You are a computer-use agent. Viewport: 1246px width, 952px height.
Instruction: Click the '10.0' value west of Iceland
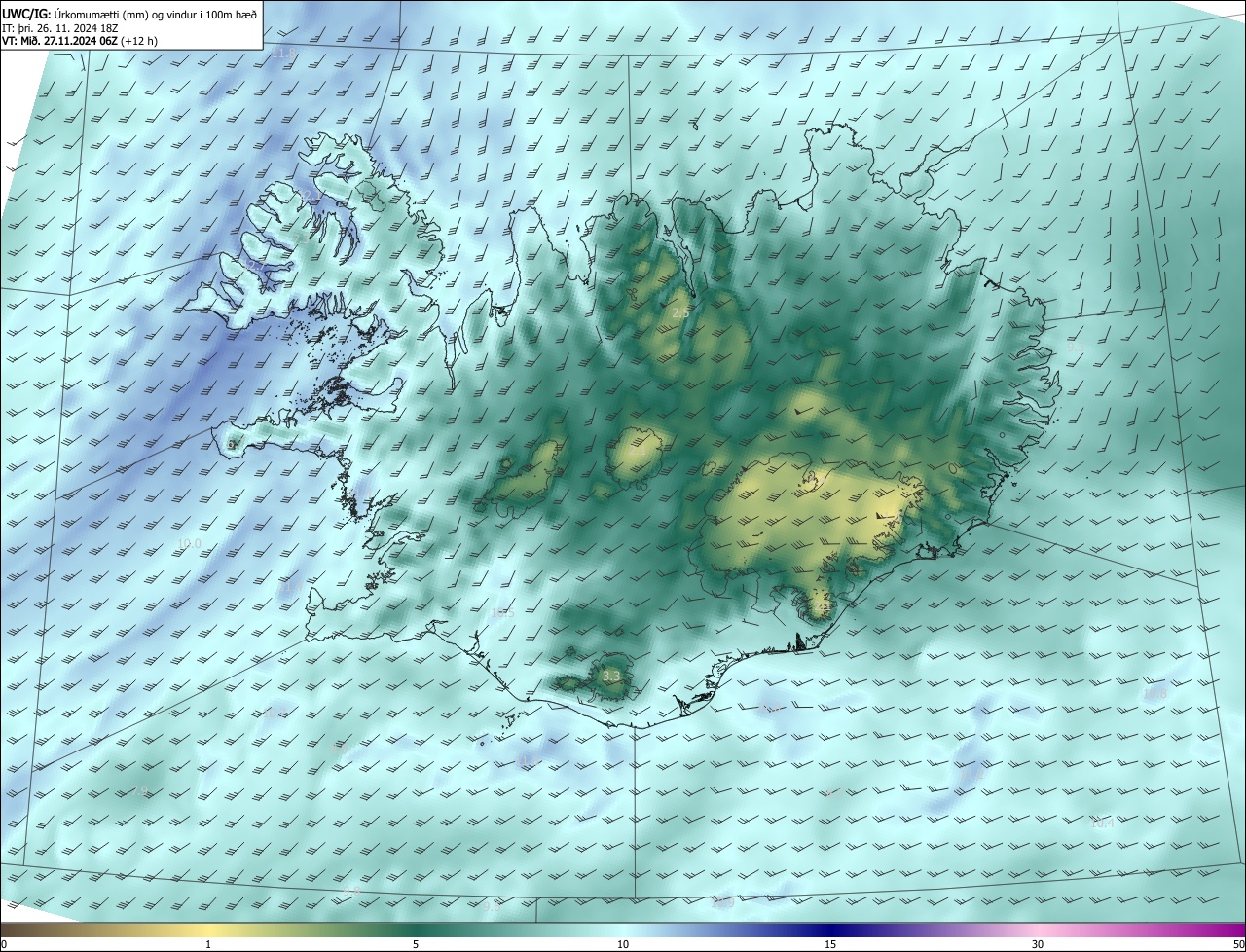(189, 544)
